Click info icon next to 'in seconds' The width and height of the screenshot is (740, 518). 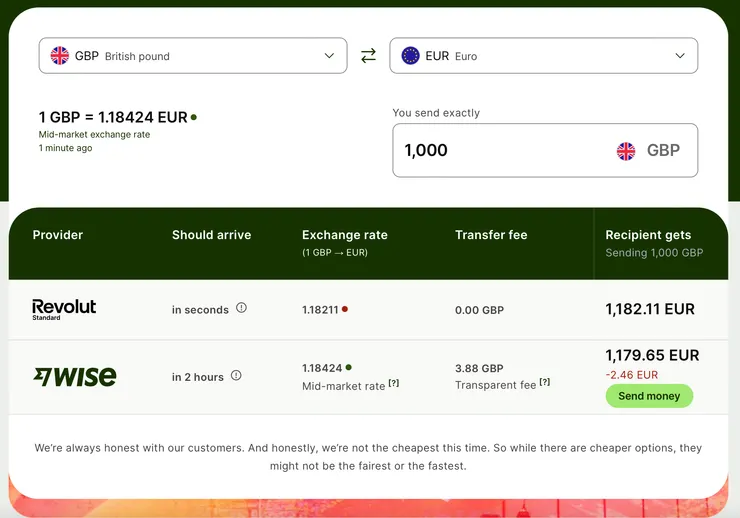[241, 308]
